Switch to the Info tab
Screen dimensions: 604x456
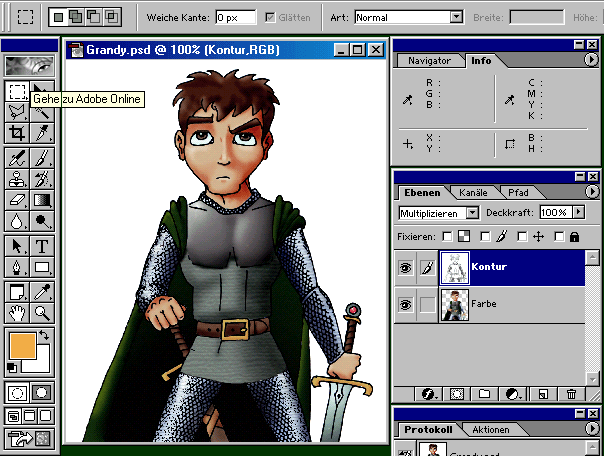coord(482,61)
